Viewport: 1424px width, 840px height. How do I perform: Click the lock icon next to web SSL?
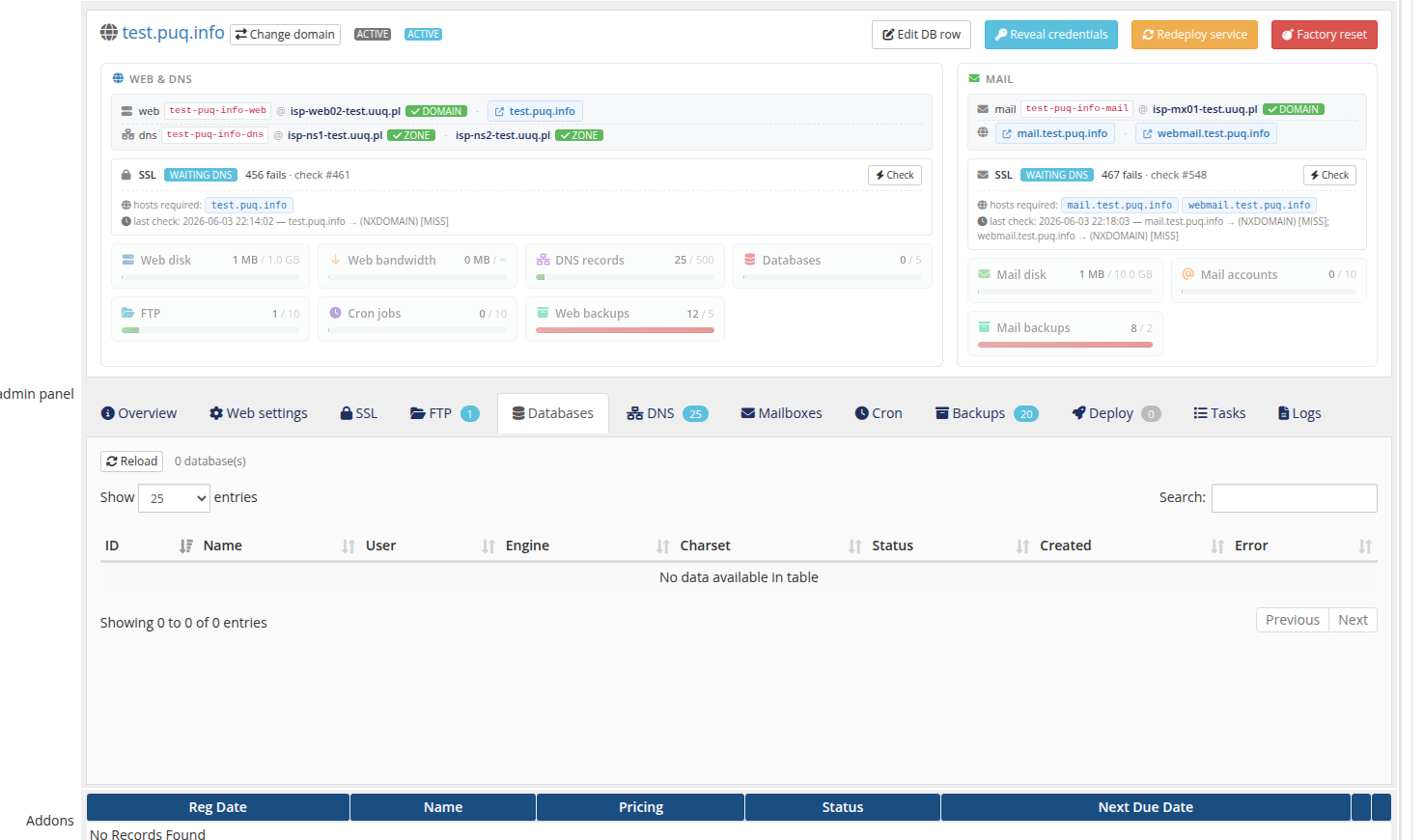pyautogui.click(x=126, y=175)
